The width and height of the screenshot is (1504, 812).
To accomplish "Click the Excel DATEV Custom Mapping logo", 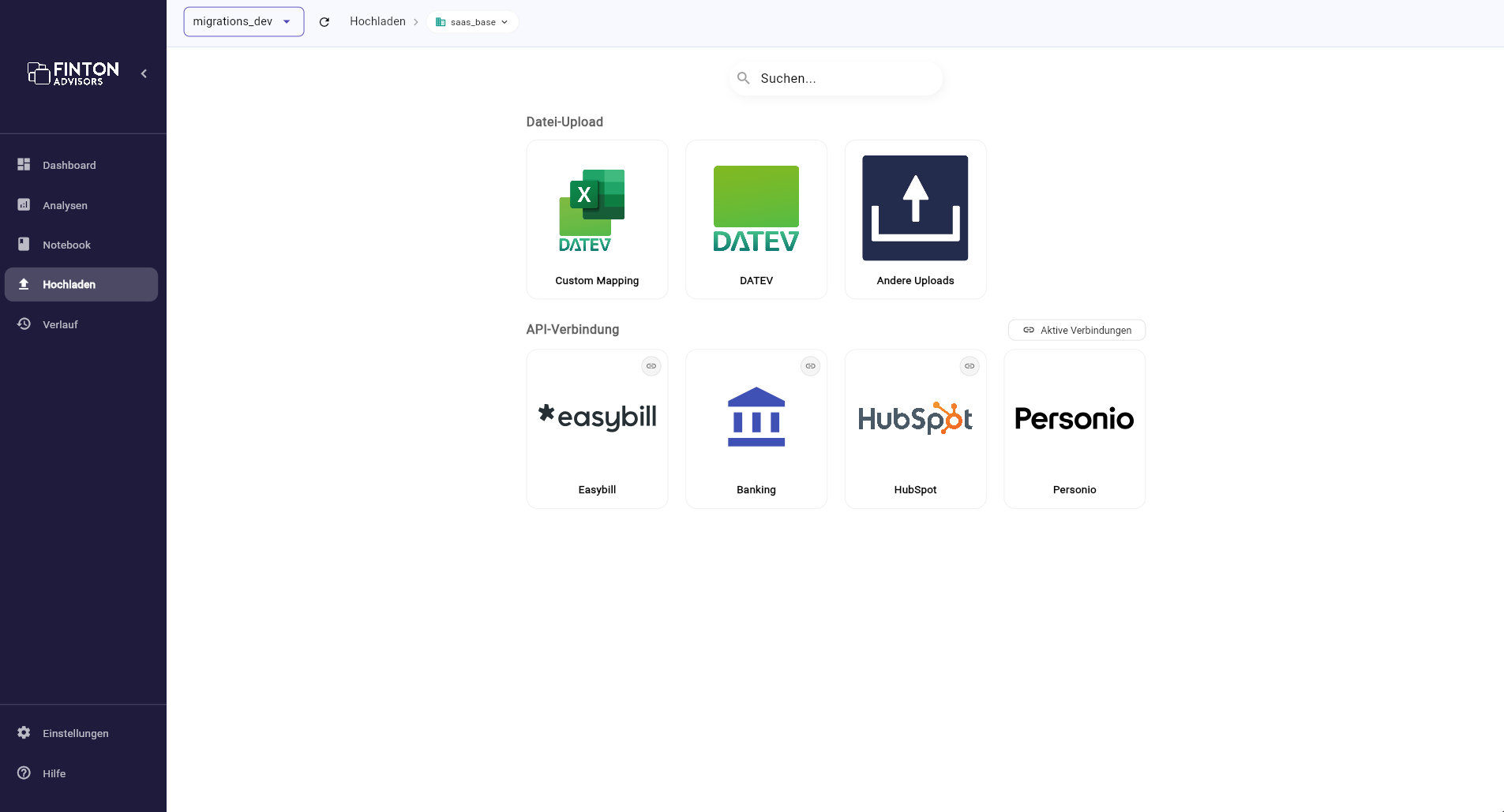I will click(592, 210).
